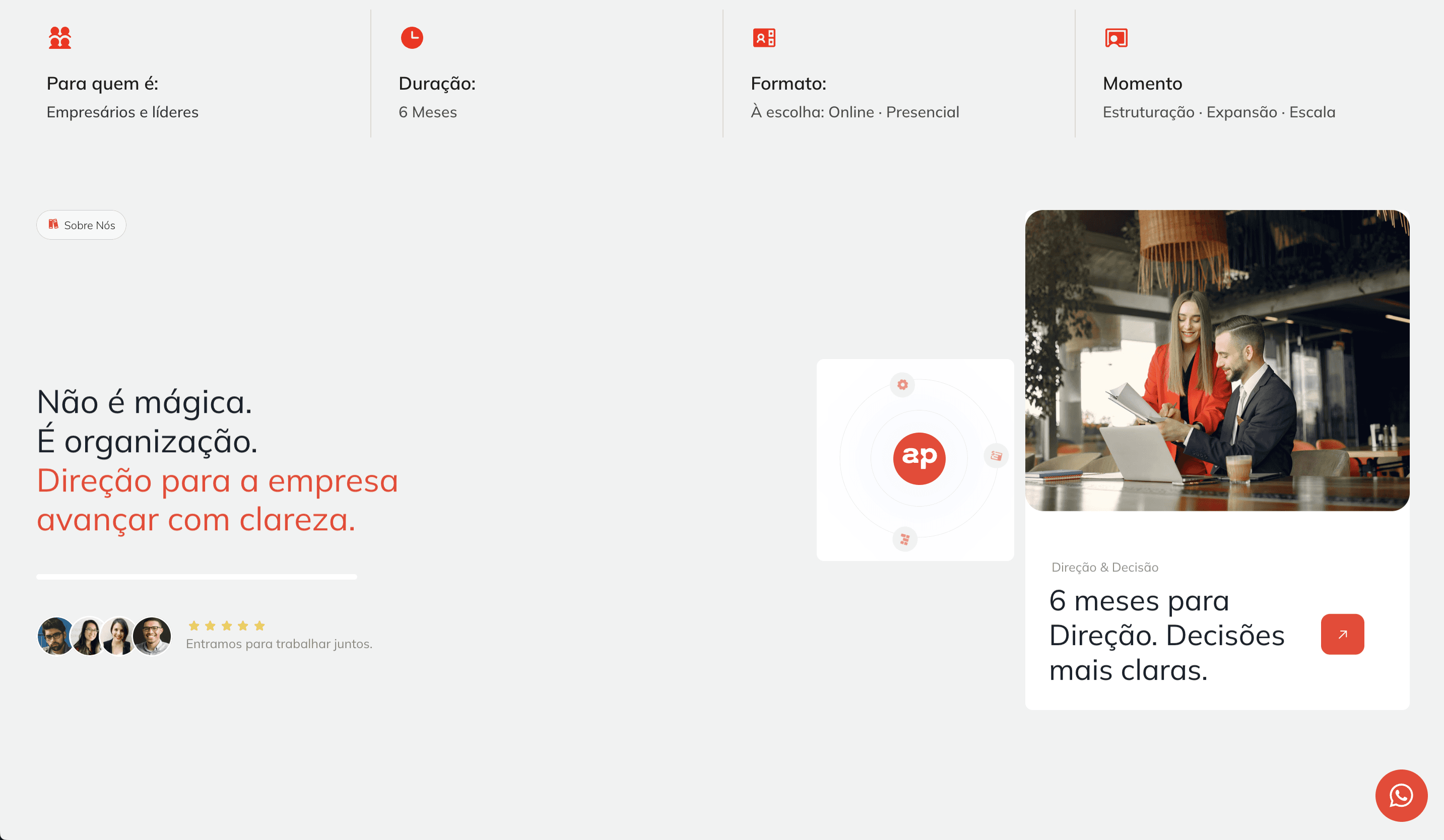The height and width of the screenshot is (840, 1444).
Task: Click the bottom icon on orbit diagram
Action: pos(905,539)
